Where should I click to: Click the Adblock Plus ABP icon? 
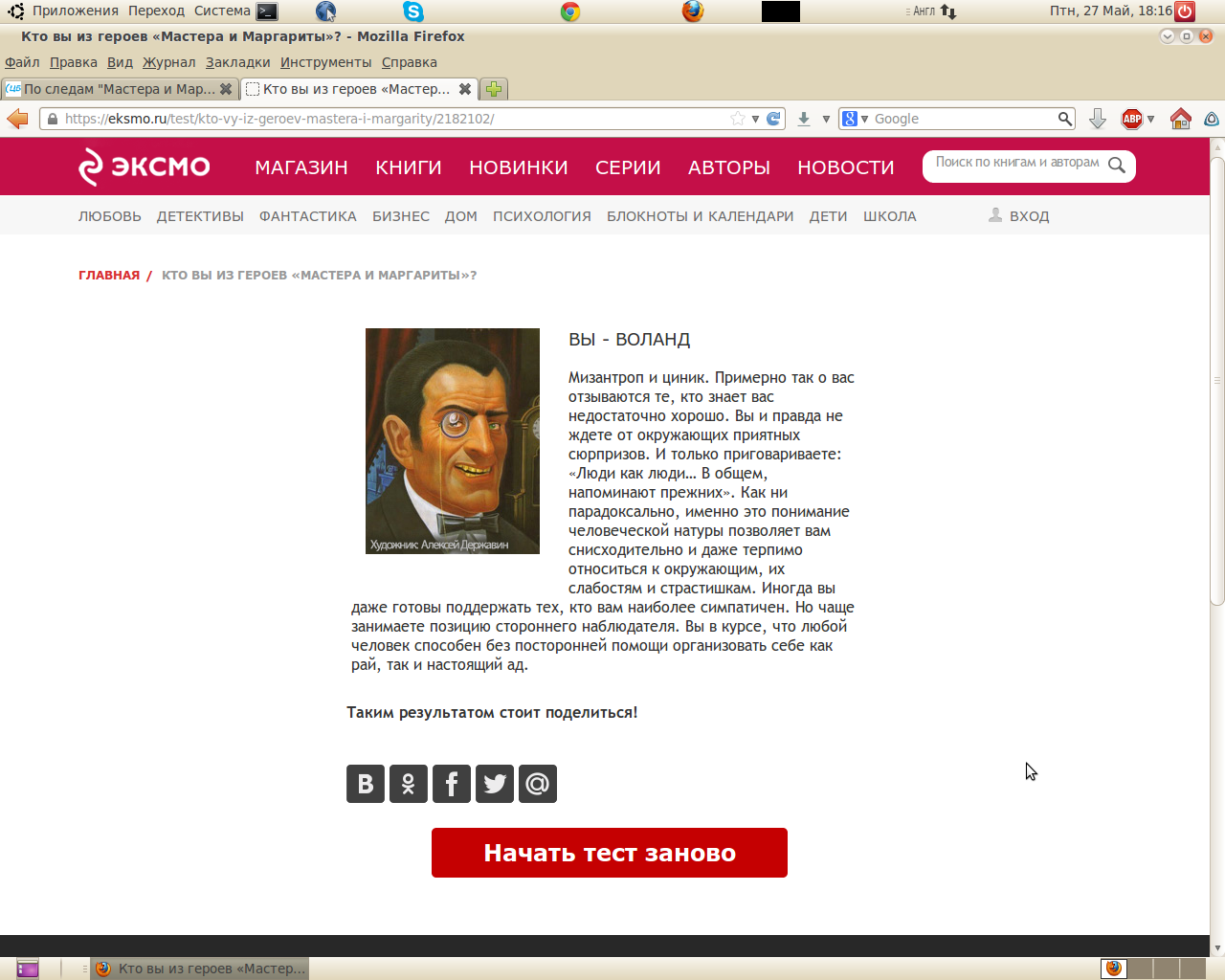(x=1131, y=119)
